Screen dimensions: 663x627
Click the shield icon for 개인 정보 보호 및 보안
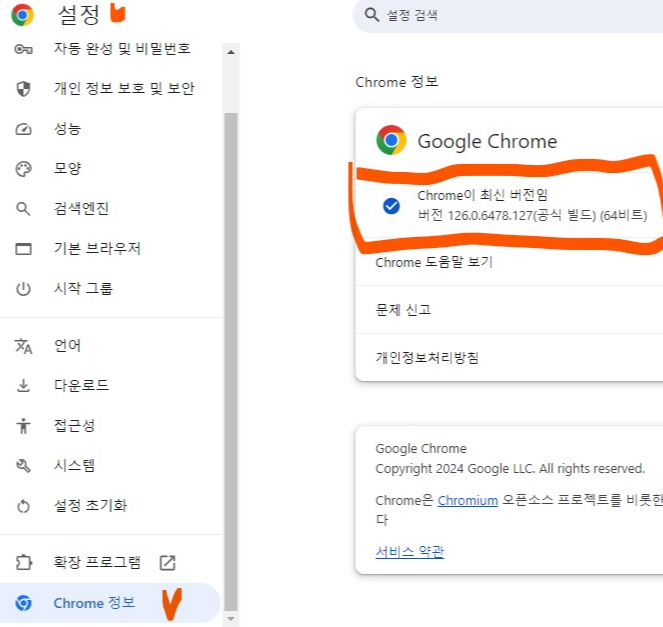(x=23, y=89)
